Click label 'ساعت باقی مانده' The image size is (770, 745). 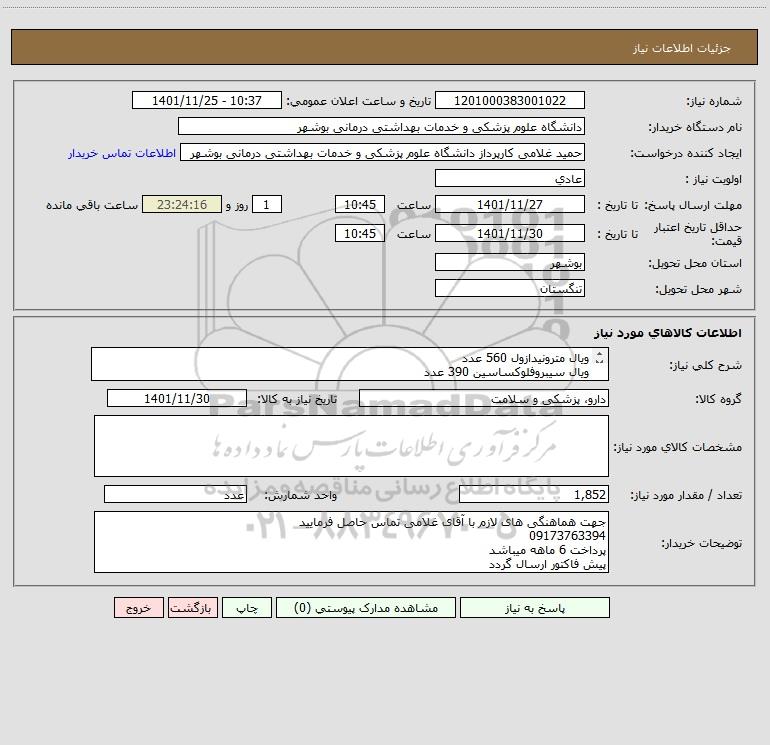coord(92,205)
